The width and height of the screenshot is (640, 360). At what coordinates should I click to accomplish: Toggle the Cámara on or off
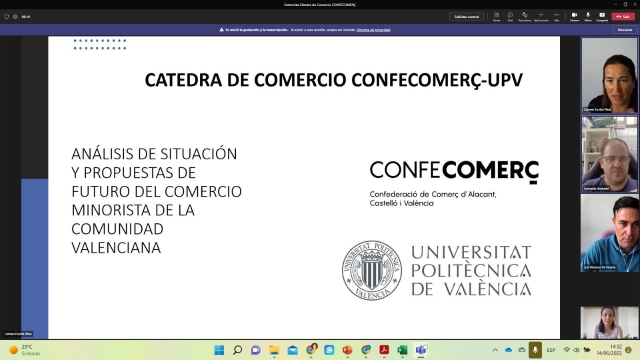click(574, 16)
